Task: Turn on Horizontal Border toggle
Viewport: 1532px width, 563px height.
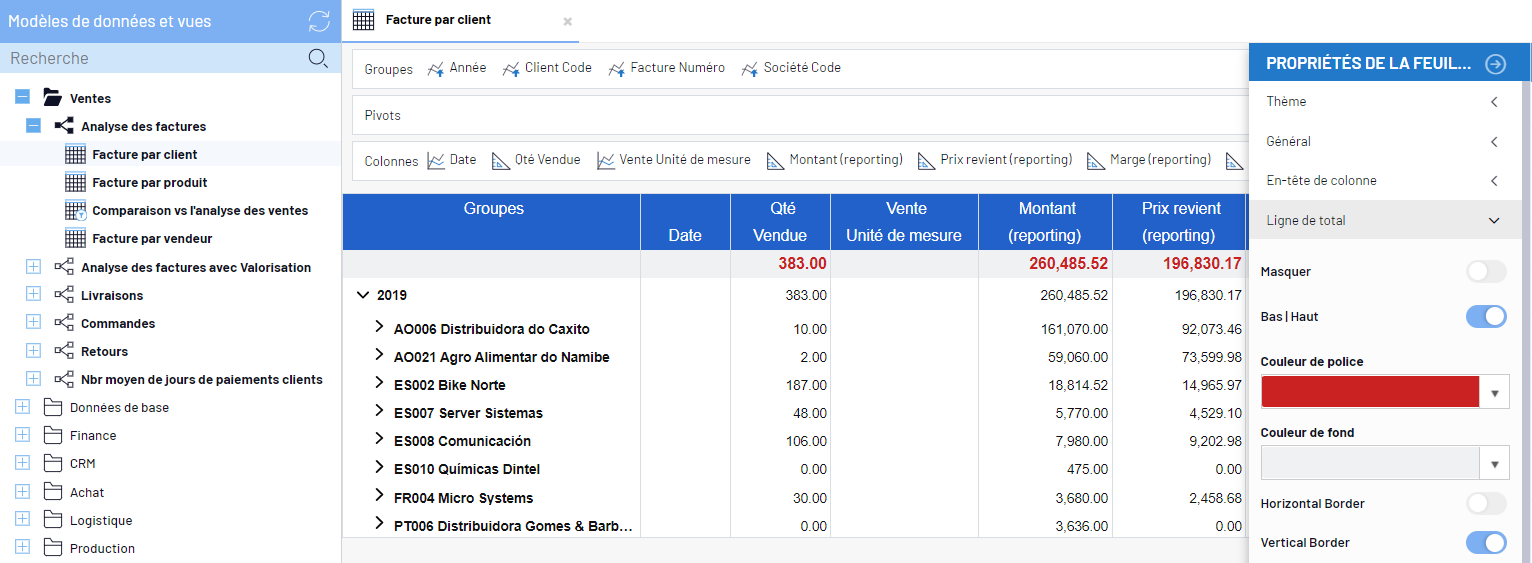Action: pyautogui.click(x=1485, y=504)
